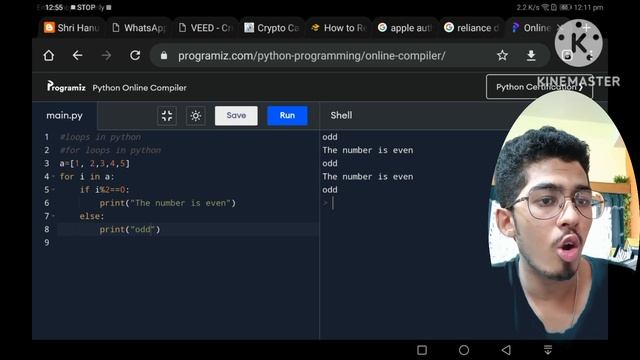This screenshot has width=640, height=360.
Task: Click the download icon in the address bar
Action: [531, 56]
